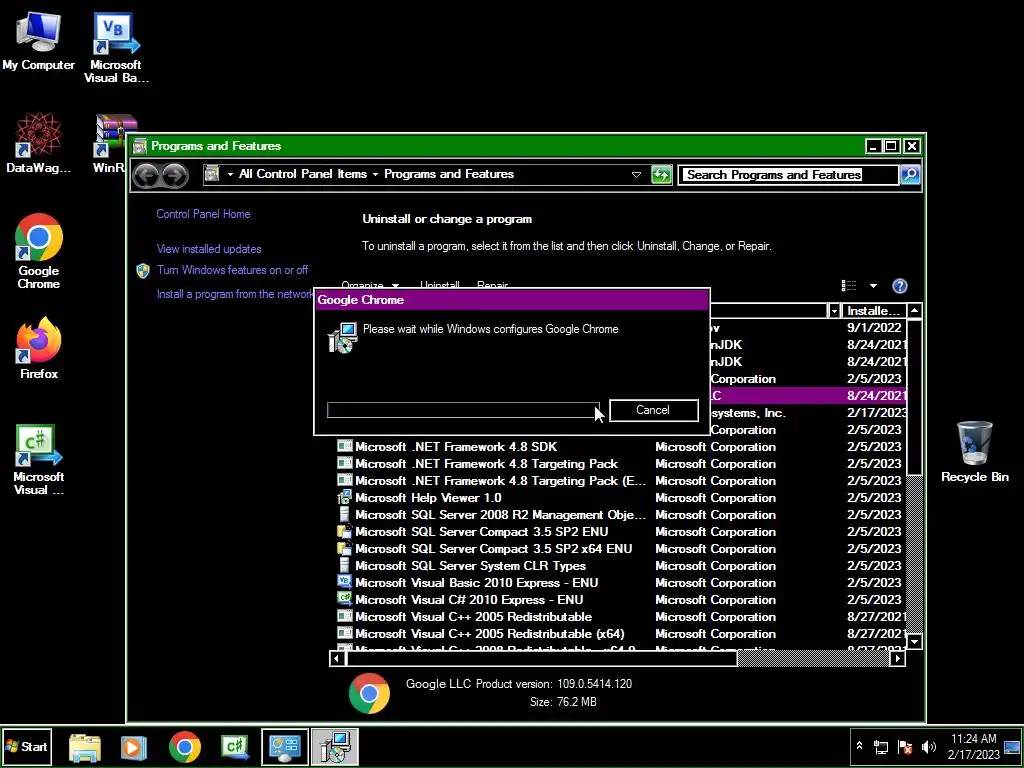The width and height of the screenshot is (1024, 768).
Task: Select Windows Installer taskbar button
Action: (x=334, y=747)
